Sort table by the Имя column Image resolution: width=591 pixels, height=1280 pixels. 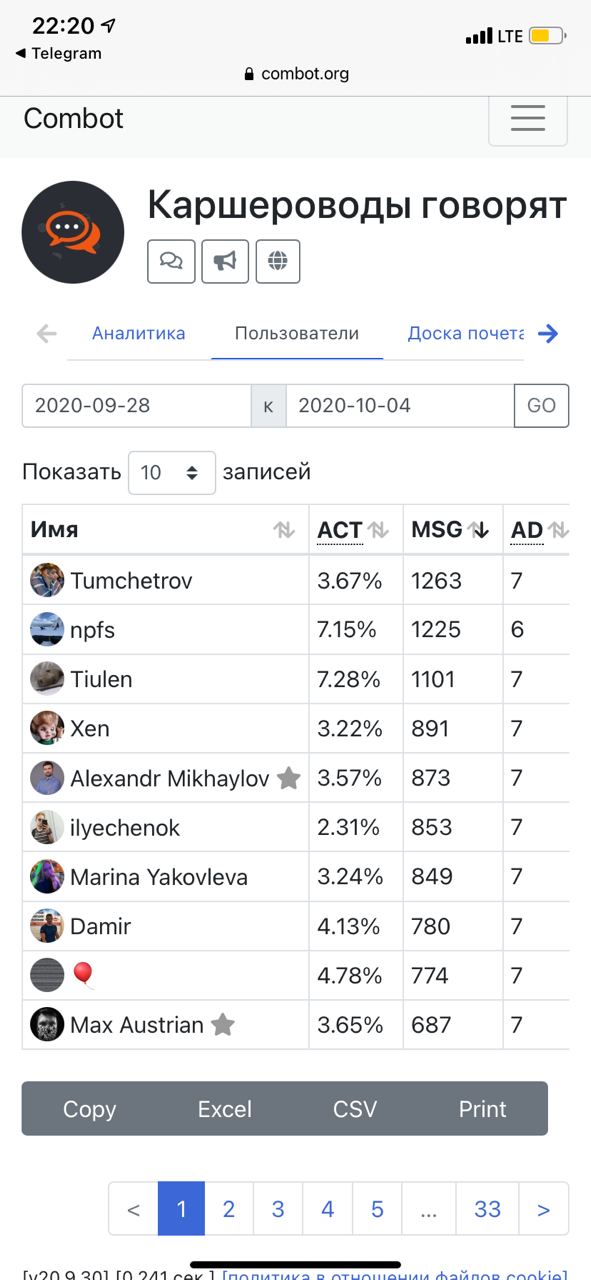point(165,530)
